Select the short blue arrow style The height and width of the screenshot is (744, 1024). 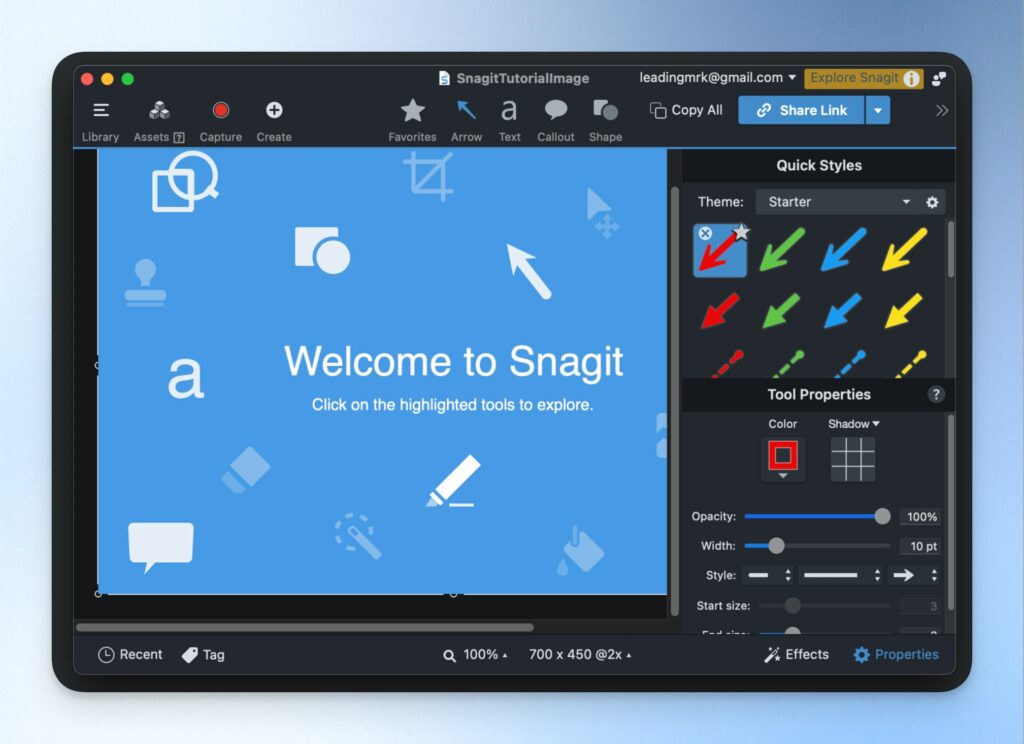(x=842, y=310)
